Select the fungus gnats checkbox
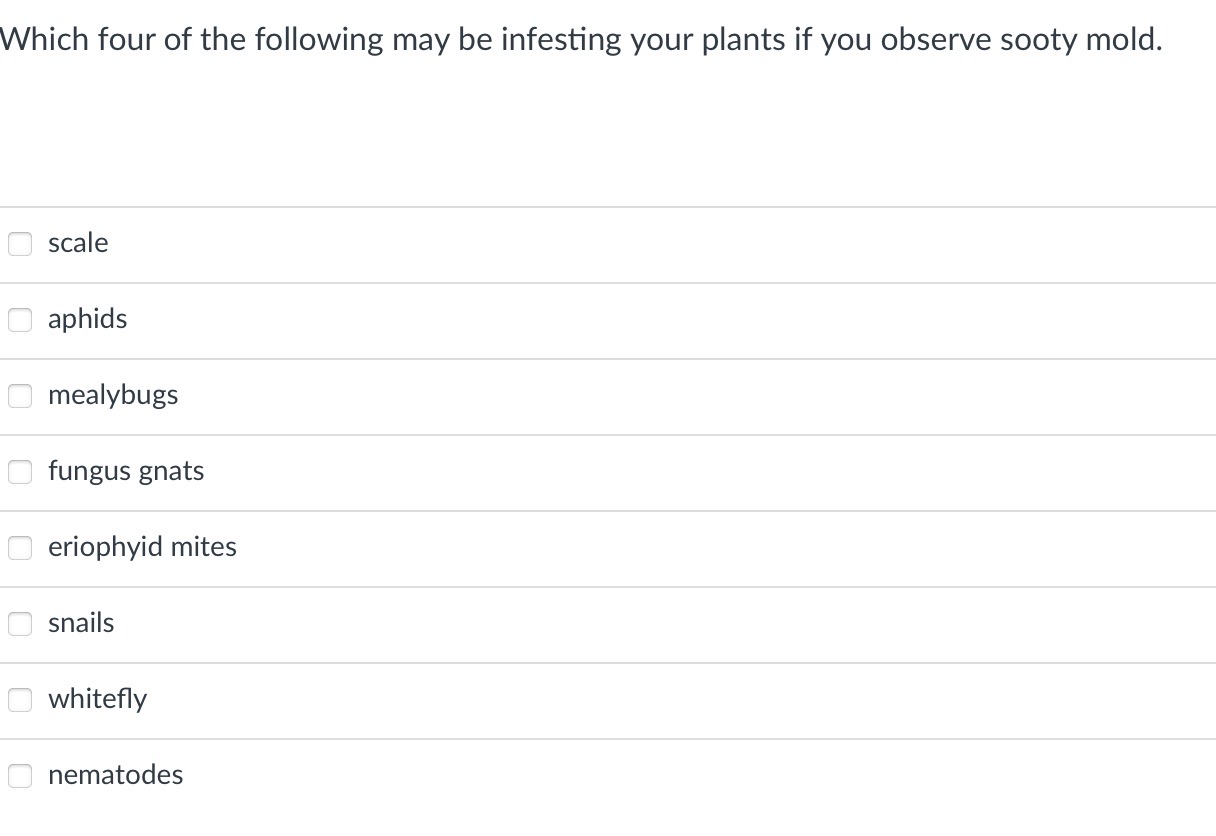1216x836 pixels. pos(20,472)
